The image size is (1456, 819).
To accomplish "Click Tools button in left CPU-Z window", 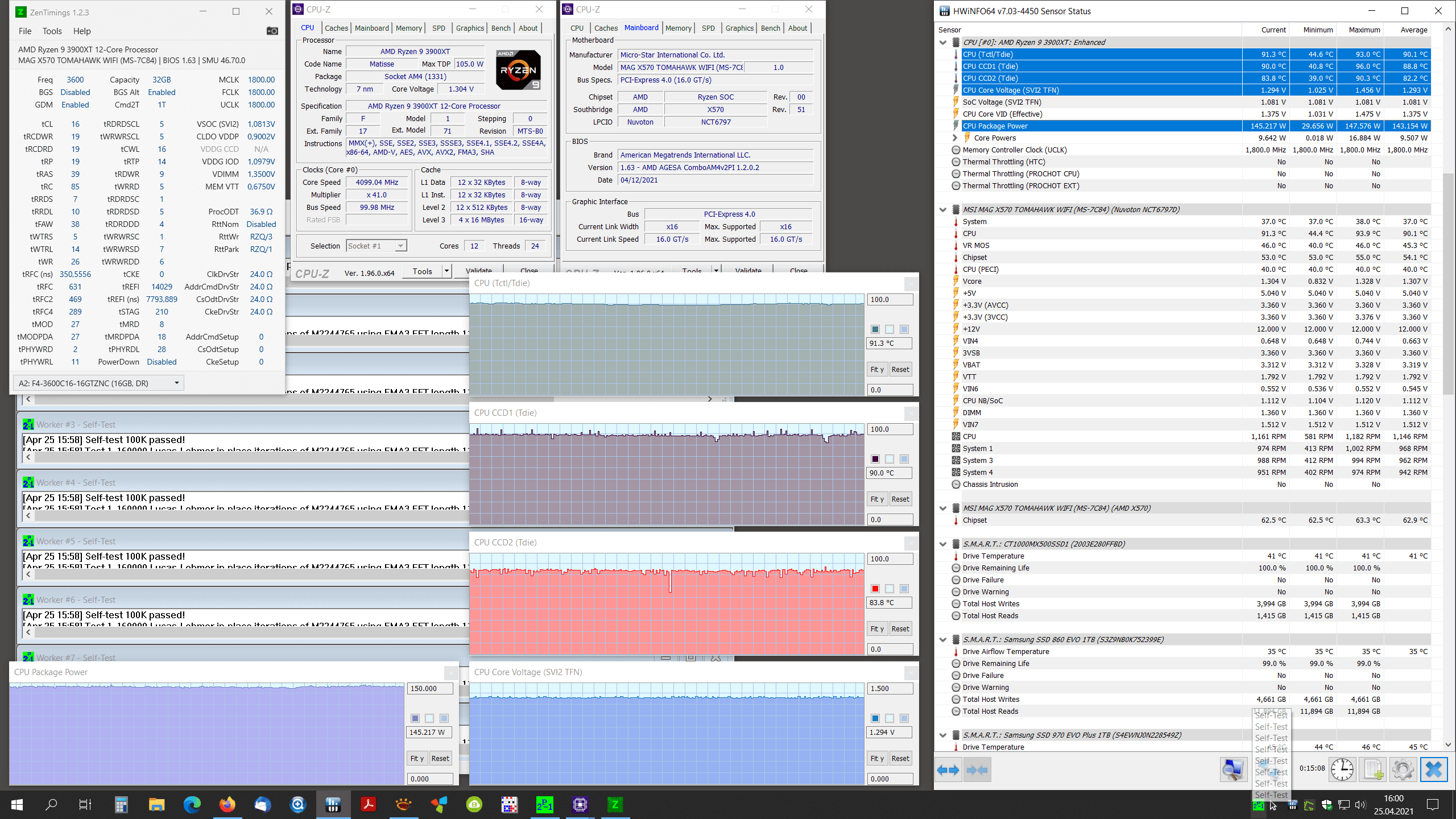I will coord(423,271).
